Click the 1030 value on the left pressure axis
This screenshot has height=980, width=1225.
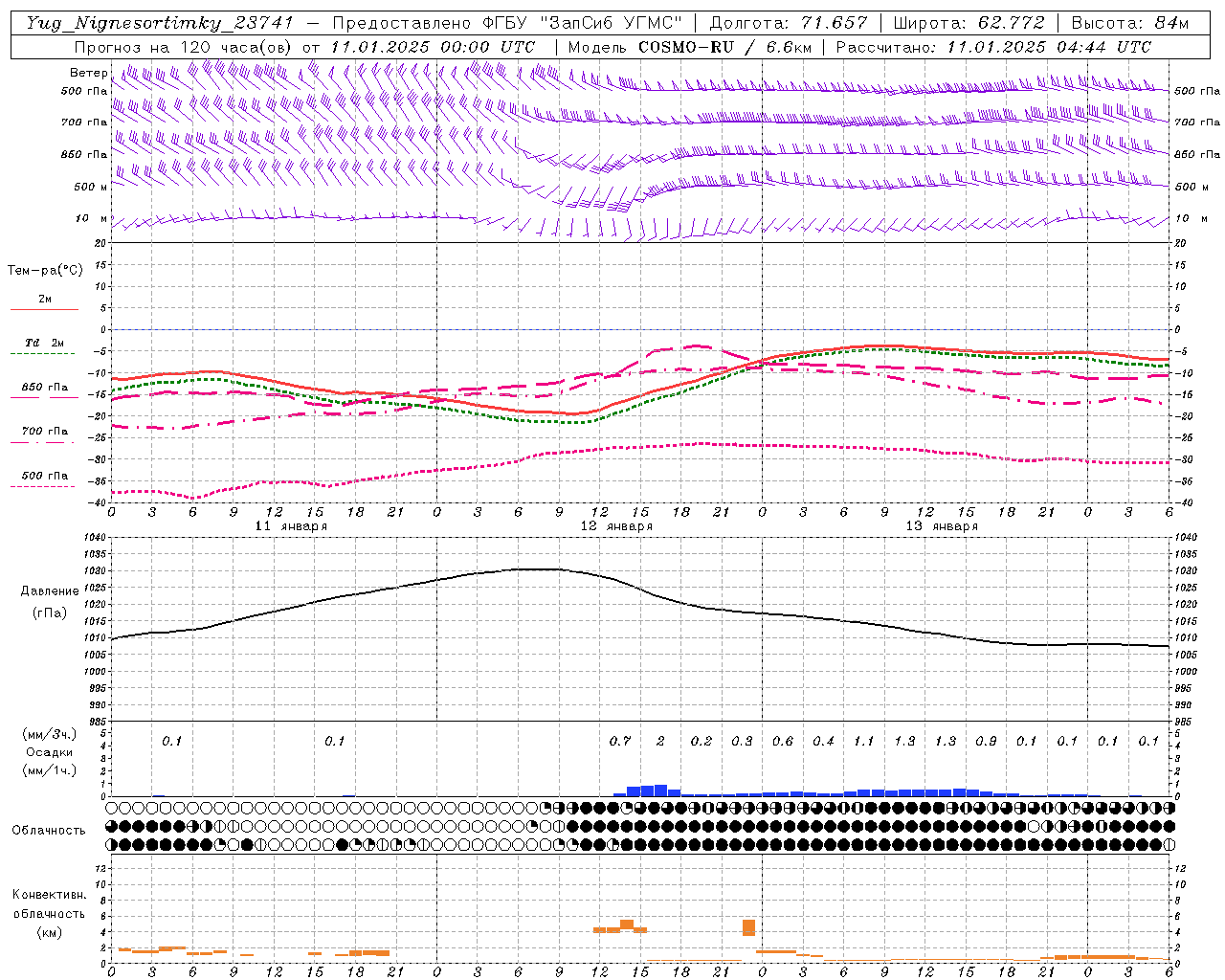tap(94, 570)
